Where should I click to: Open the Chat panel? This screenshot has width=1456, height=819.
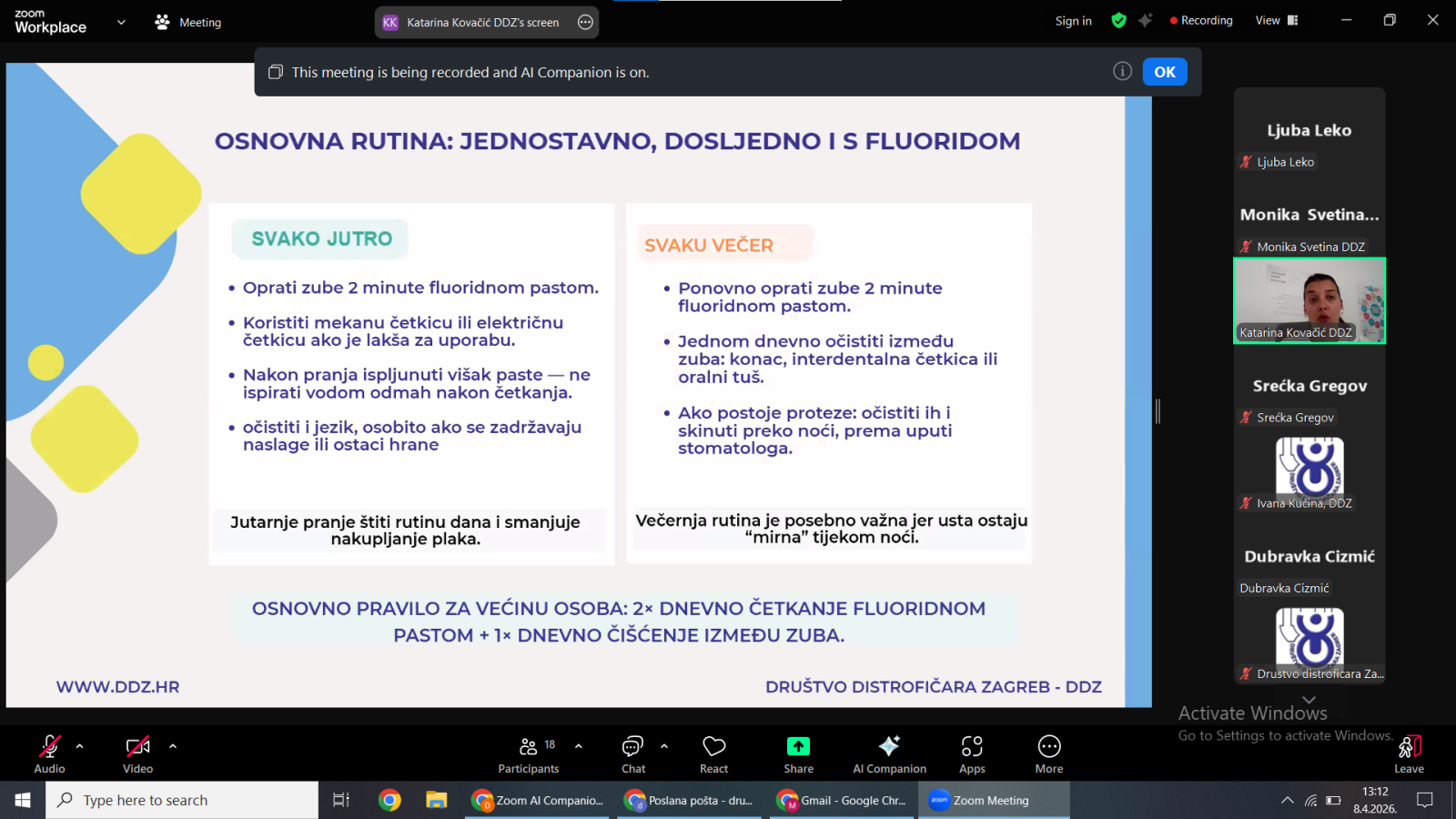pyautogui.click(x=633, y=753)
